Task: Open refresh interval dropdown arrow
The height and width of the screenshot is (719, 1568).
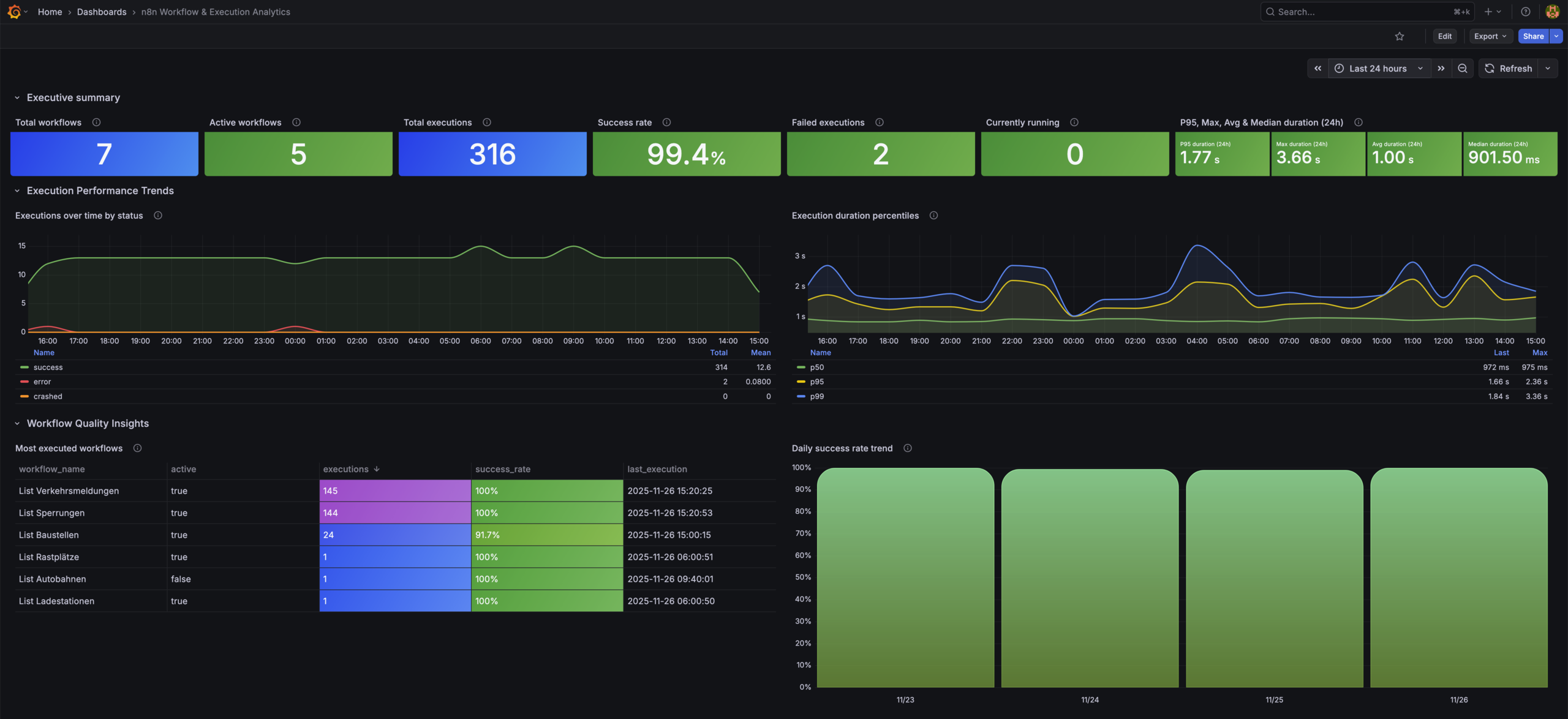Action: [1548, 69]
